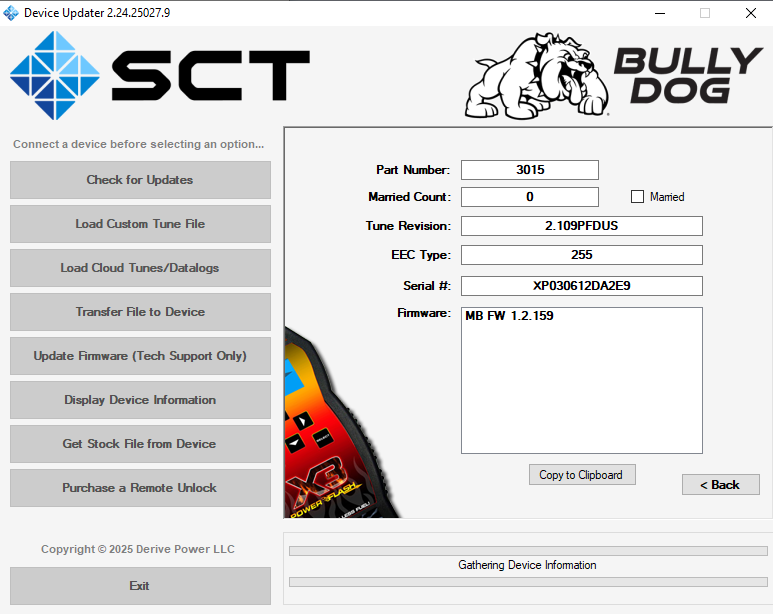Choose Transfer File to Device

(140, 312)
